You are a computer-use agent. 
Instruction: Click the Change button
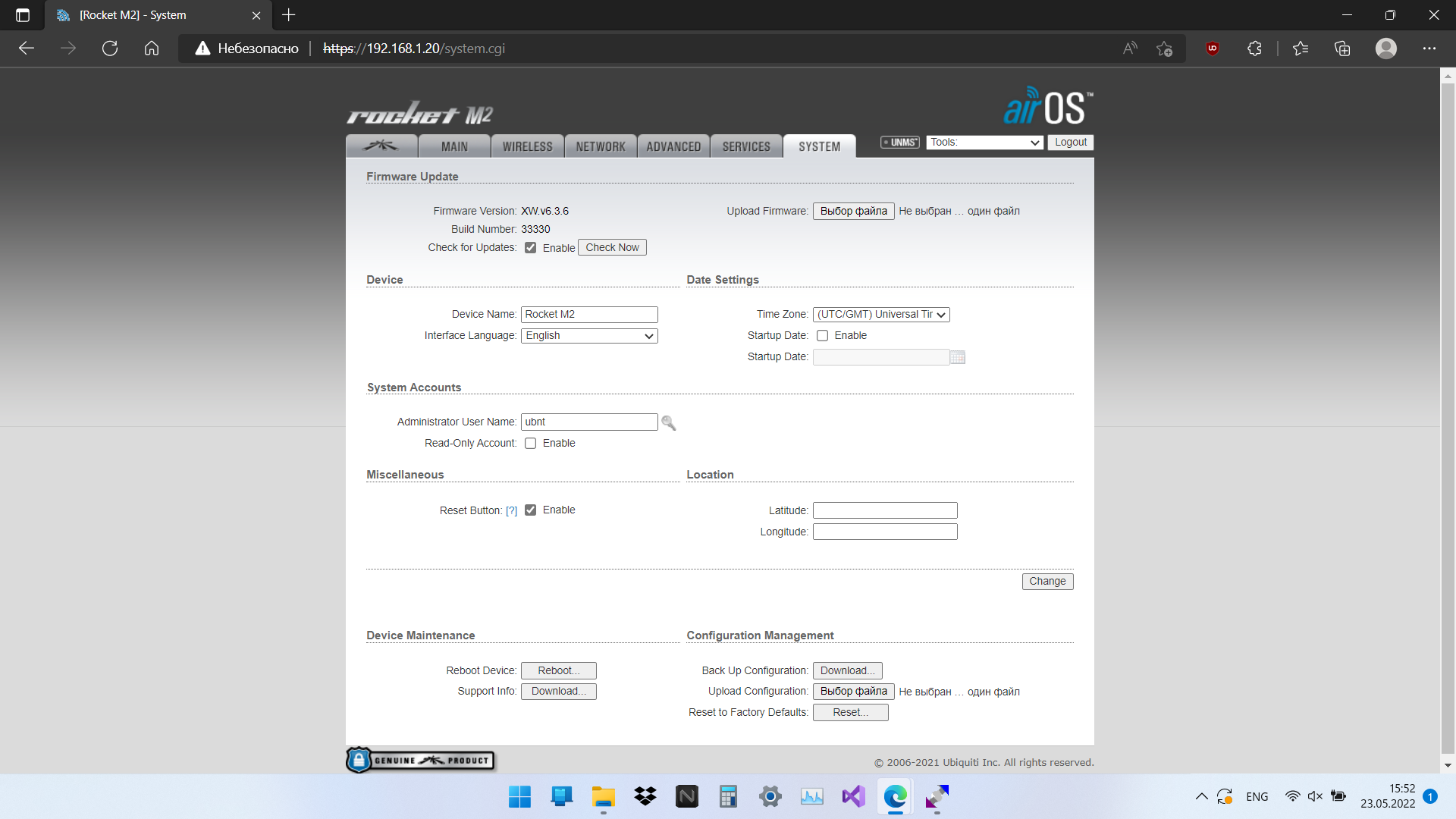tap(1047, 581)
